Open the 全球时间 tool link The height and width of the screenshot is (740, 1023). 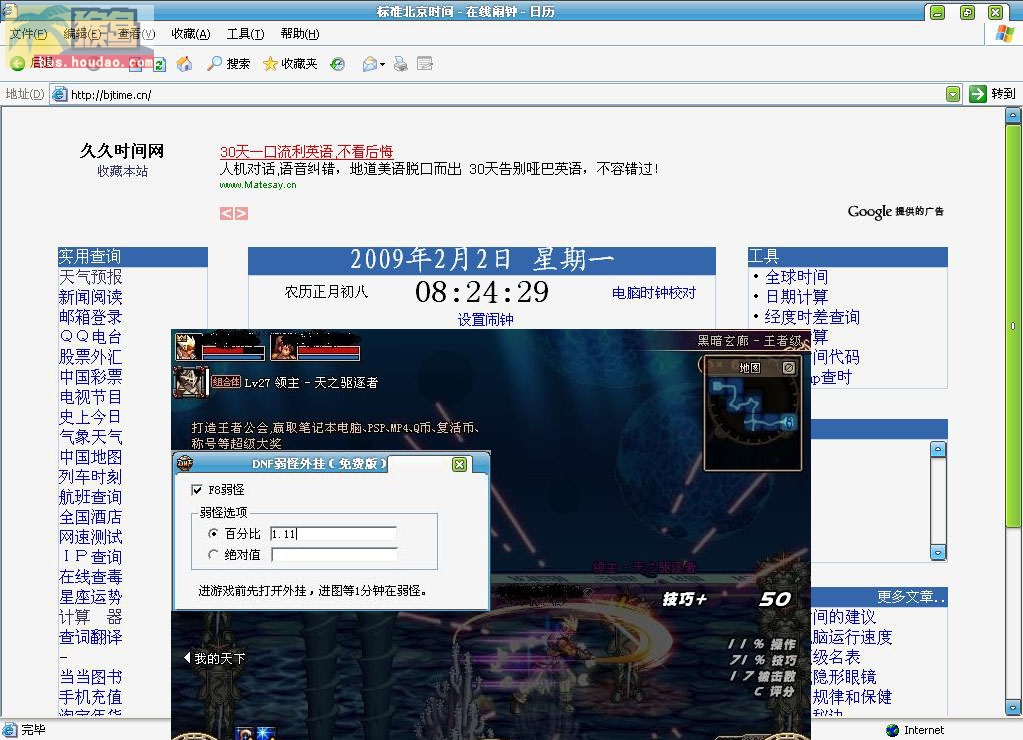797,277
